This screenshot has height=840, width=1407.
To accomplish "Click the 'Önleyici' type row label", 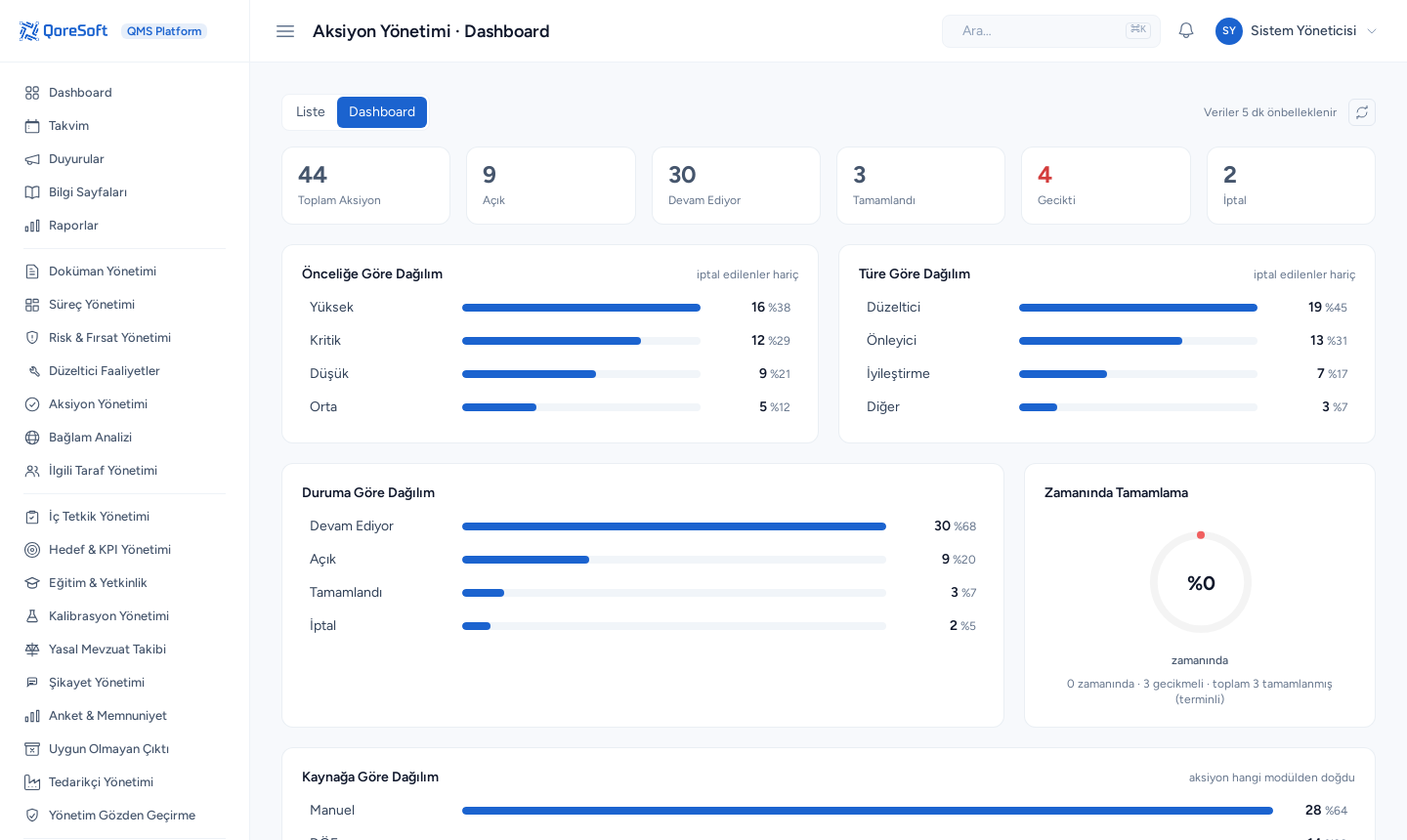I will [891, 341].
